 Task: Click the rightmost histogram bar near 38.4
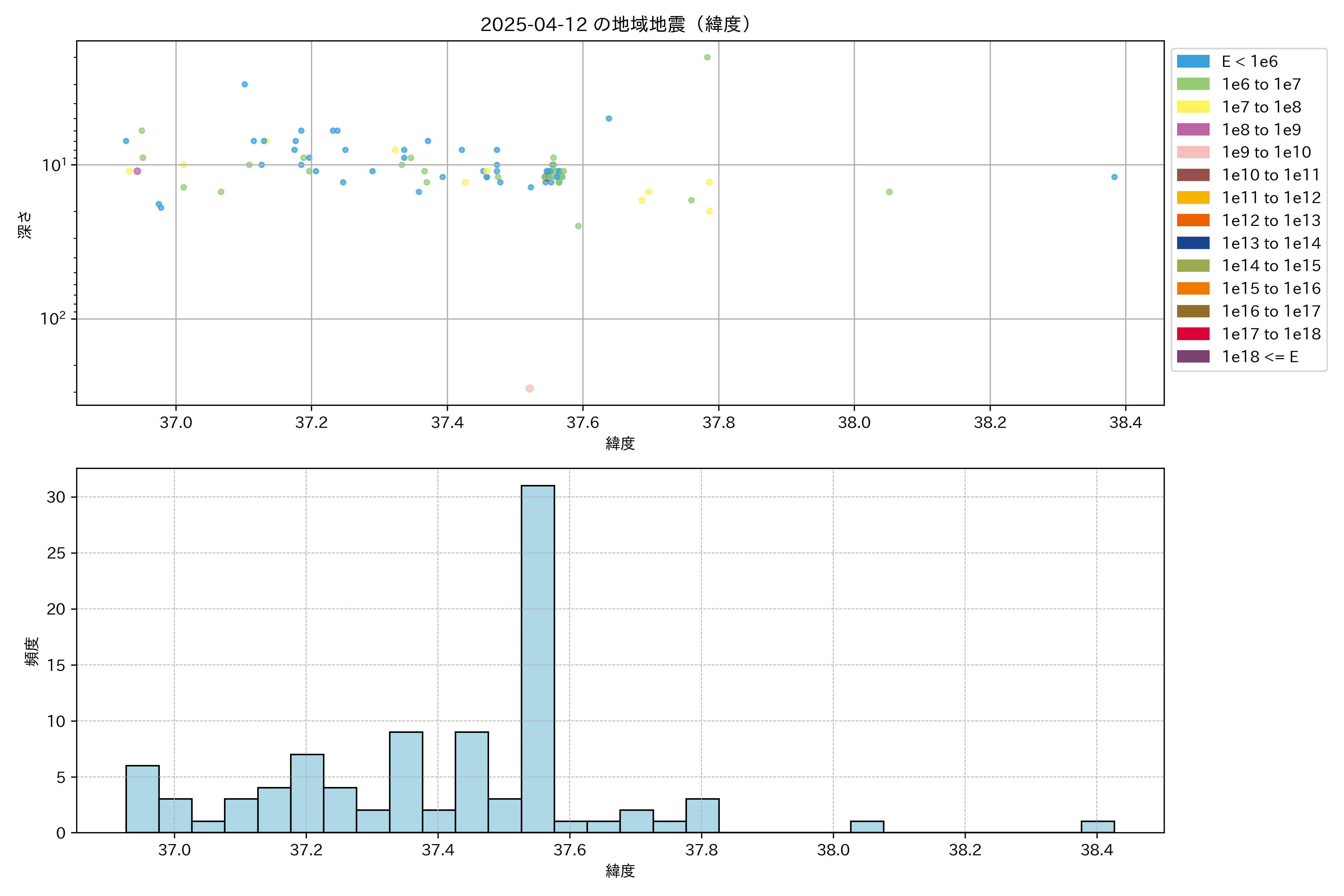click(1098, 827)
